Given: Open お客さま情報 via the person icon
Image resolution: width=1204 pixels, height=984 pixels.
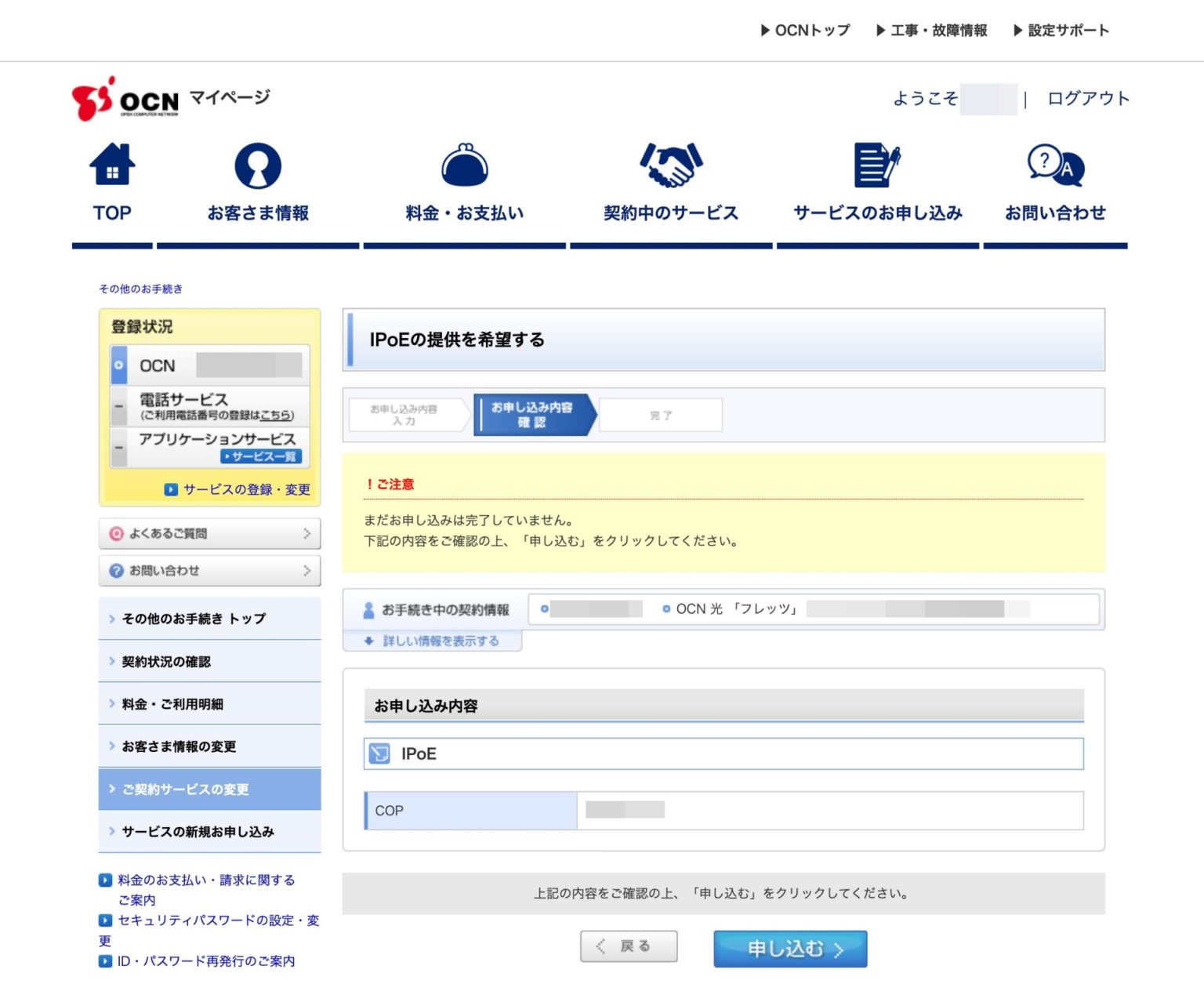Looking at the screenshot, I should coord(258,165).
